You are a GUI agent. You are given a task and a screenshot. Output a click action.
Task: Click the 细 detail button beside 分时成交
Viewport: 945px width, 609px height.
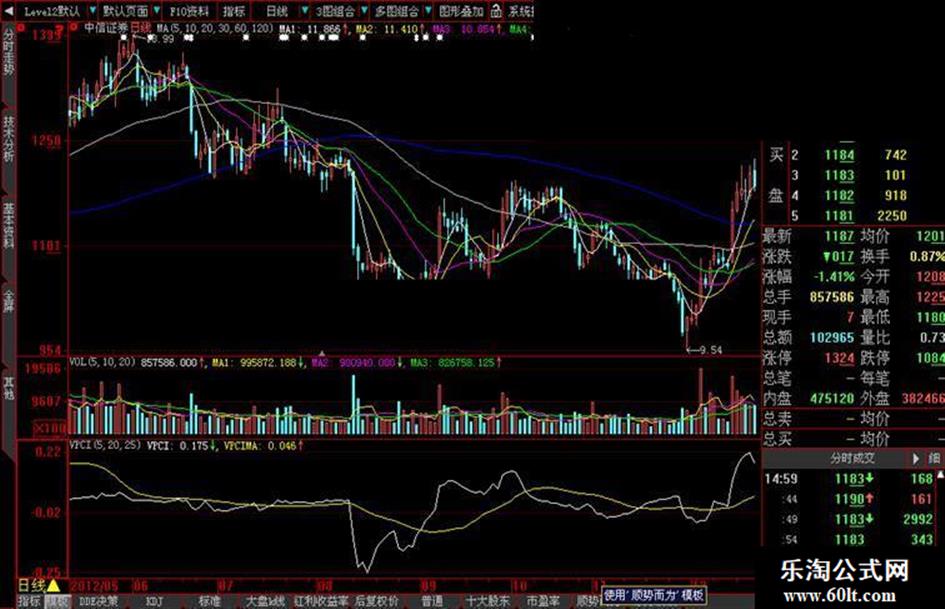tap(934, 458)
